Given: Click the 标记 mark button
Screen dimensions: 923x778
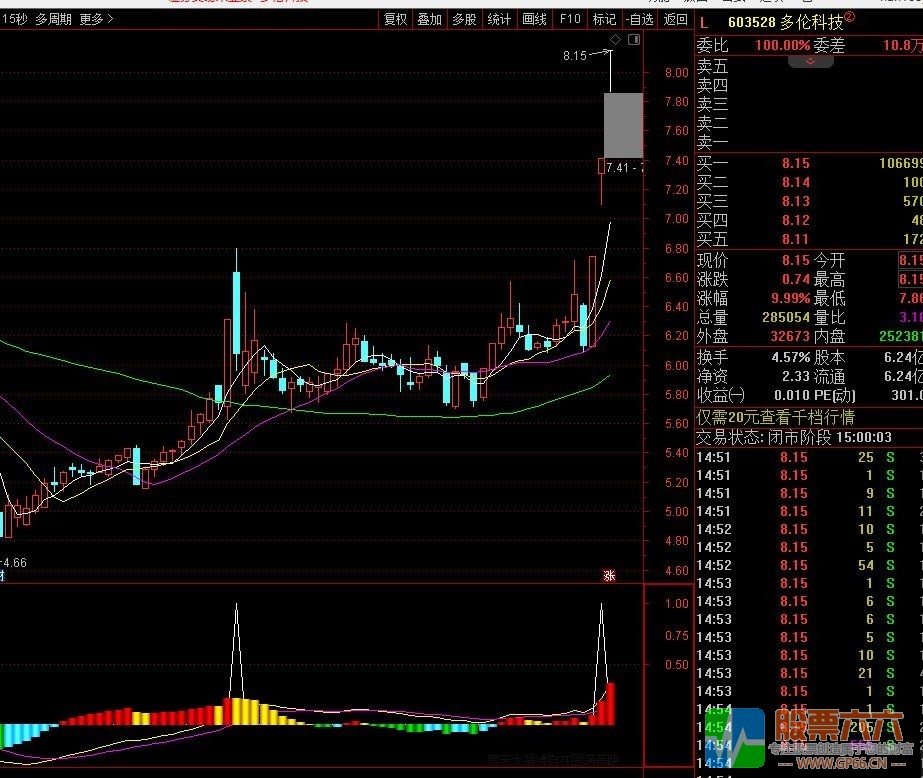Looking at the screenshot, I should (x=604, y=19).
